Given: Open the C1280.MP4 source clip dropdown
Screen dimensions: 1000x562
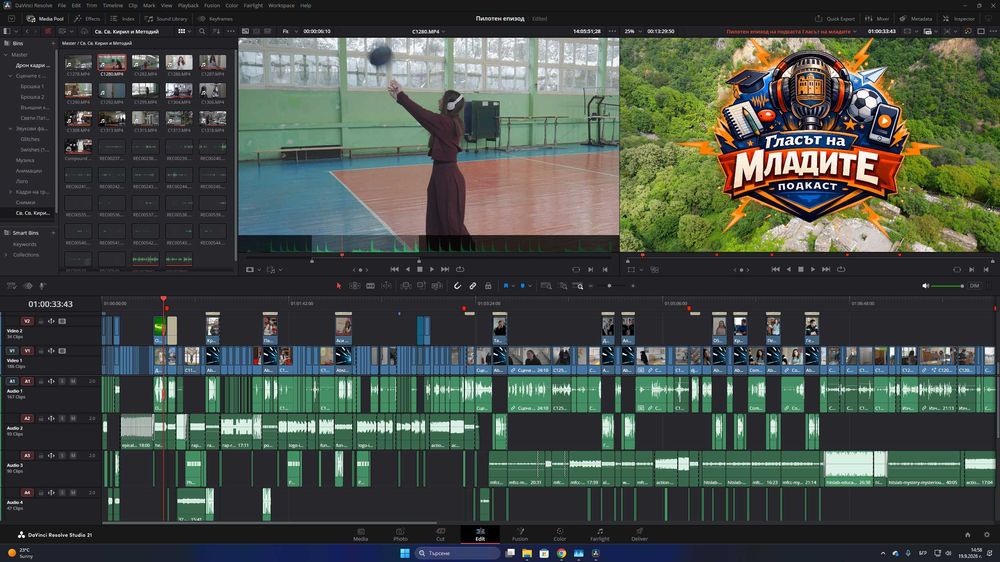Looking at the screenshot, I should click(x=428, y=31).
